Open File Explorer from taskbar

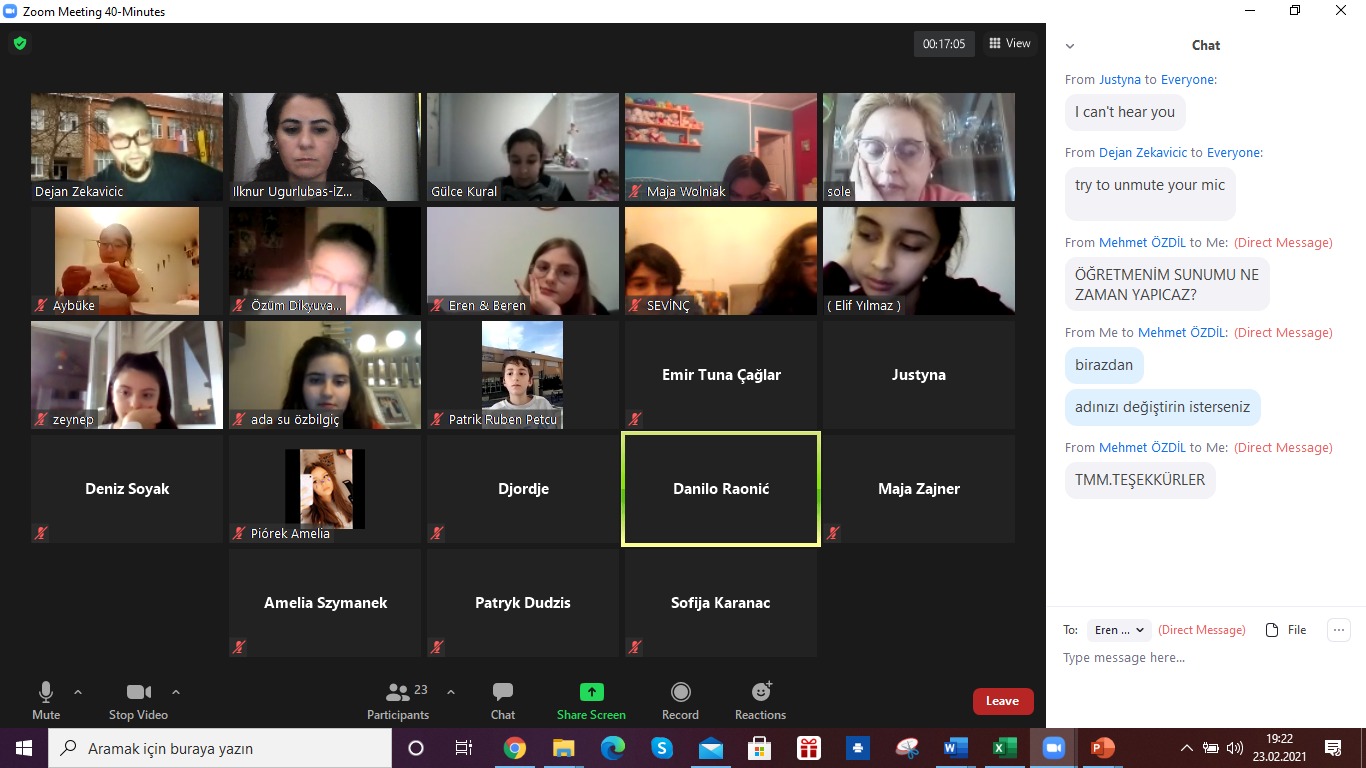point(564,748)
